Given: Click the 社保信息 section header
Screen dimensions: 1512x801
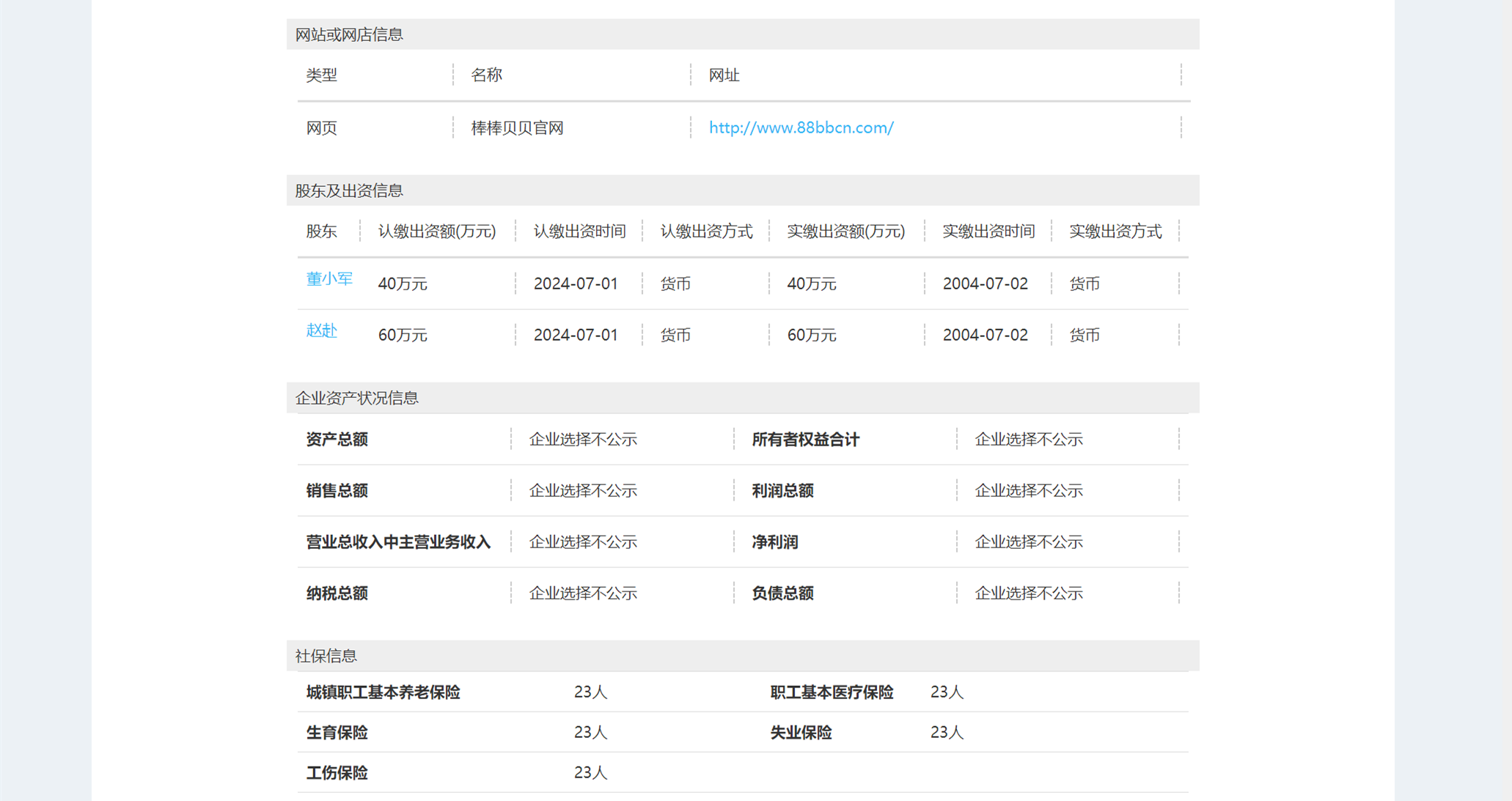Looking at the screenshot, I should 326,656.
